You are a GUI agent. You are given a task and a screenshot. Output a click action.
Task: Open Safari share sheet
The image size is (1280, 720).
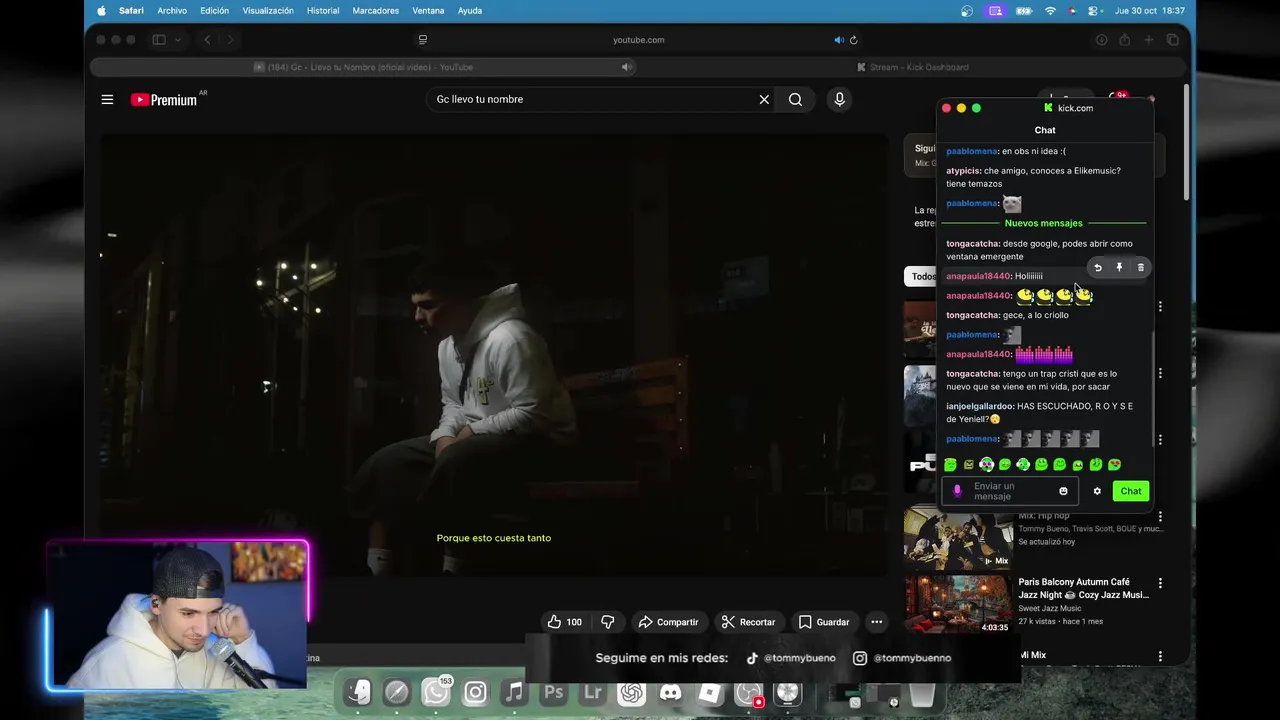pyautogui.click(x=1125, y=40)
